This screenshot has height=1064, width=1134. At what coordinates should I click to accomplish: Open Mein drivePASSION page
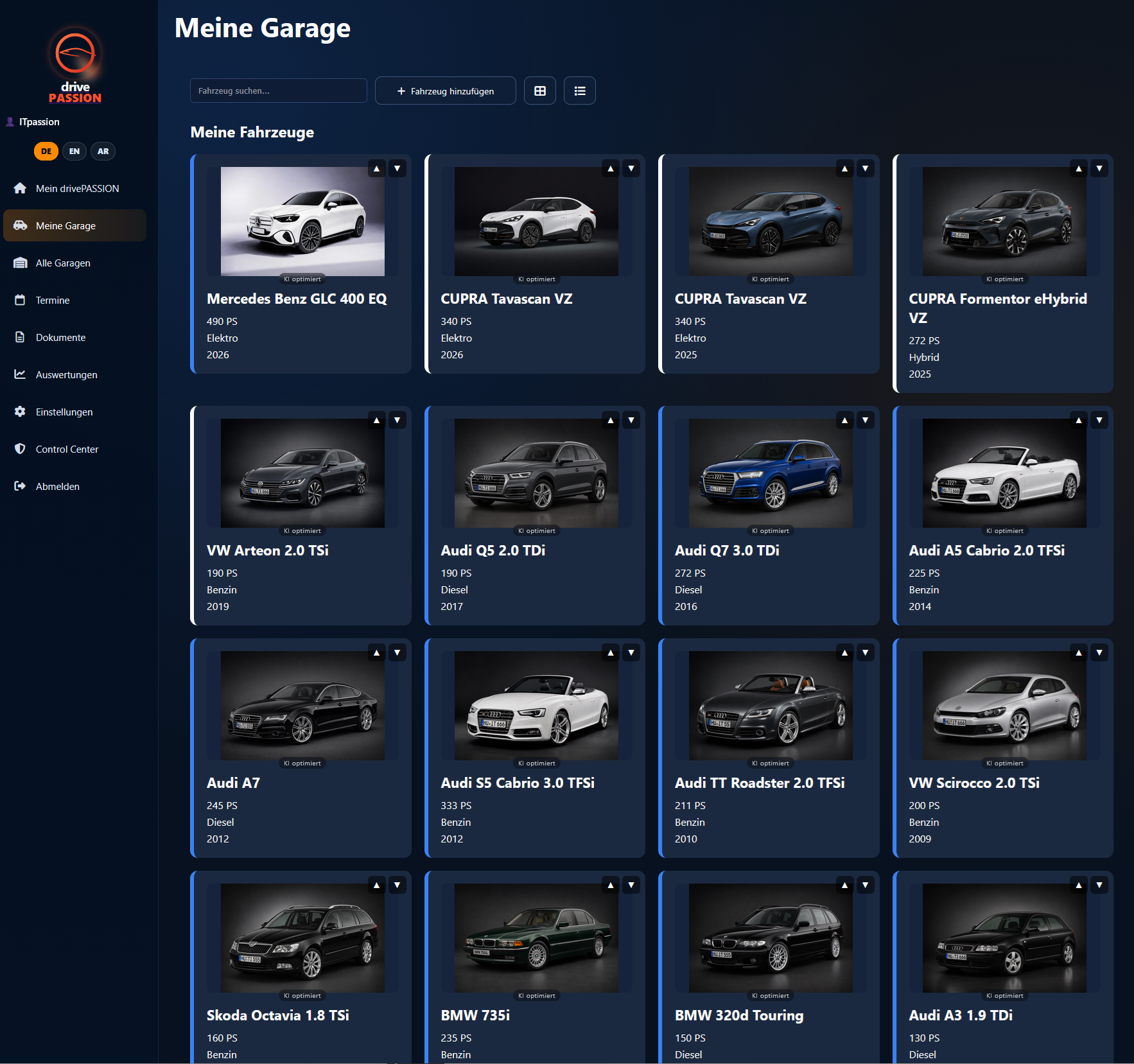pyautogui.click(x=75, y=188)
